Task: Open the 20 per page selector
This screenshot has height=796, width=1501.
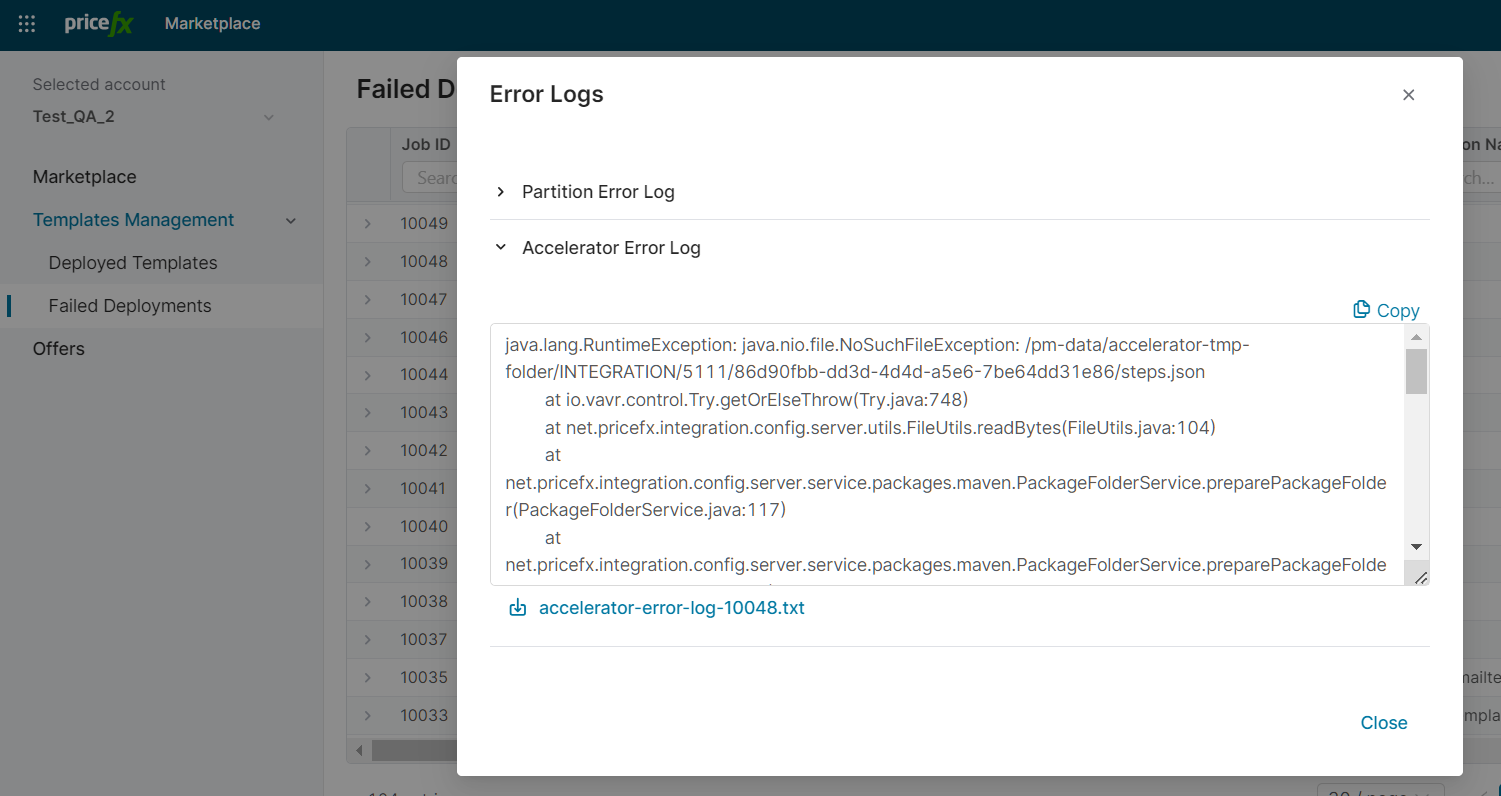Action: [1381, 789]
